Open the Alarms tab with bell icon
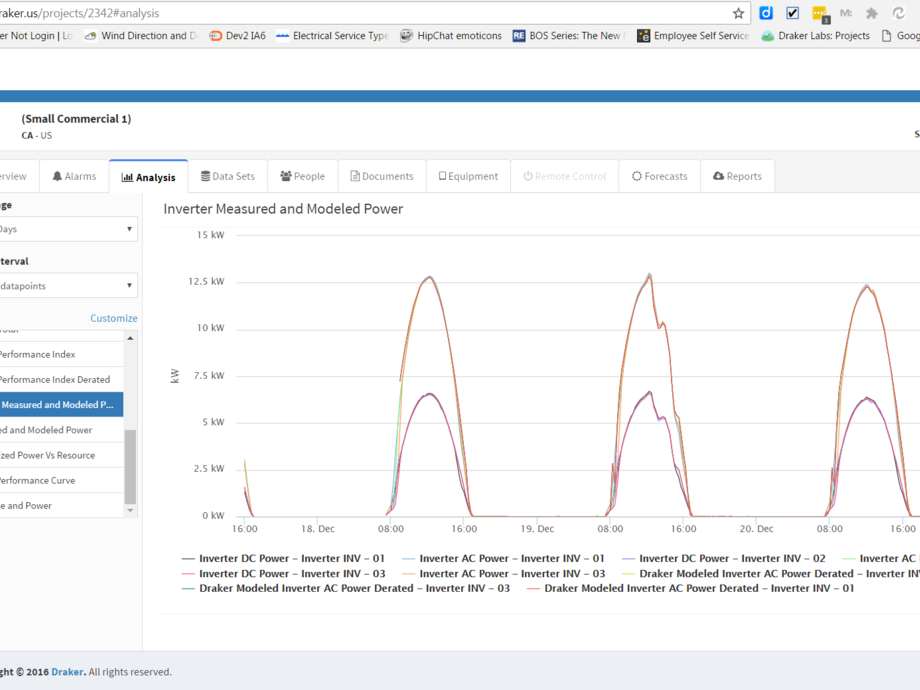This screenshot has height=690, width=920. [74, 176]
